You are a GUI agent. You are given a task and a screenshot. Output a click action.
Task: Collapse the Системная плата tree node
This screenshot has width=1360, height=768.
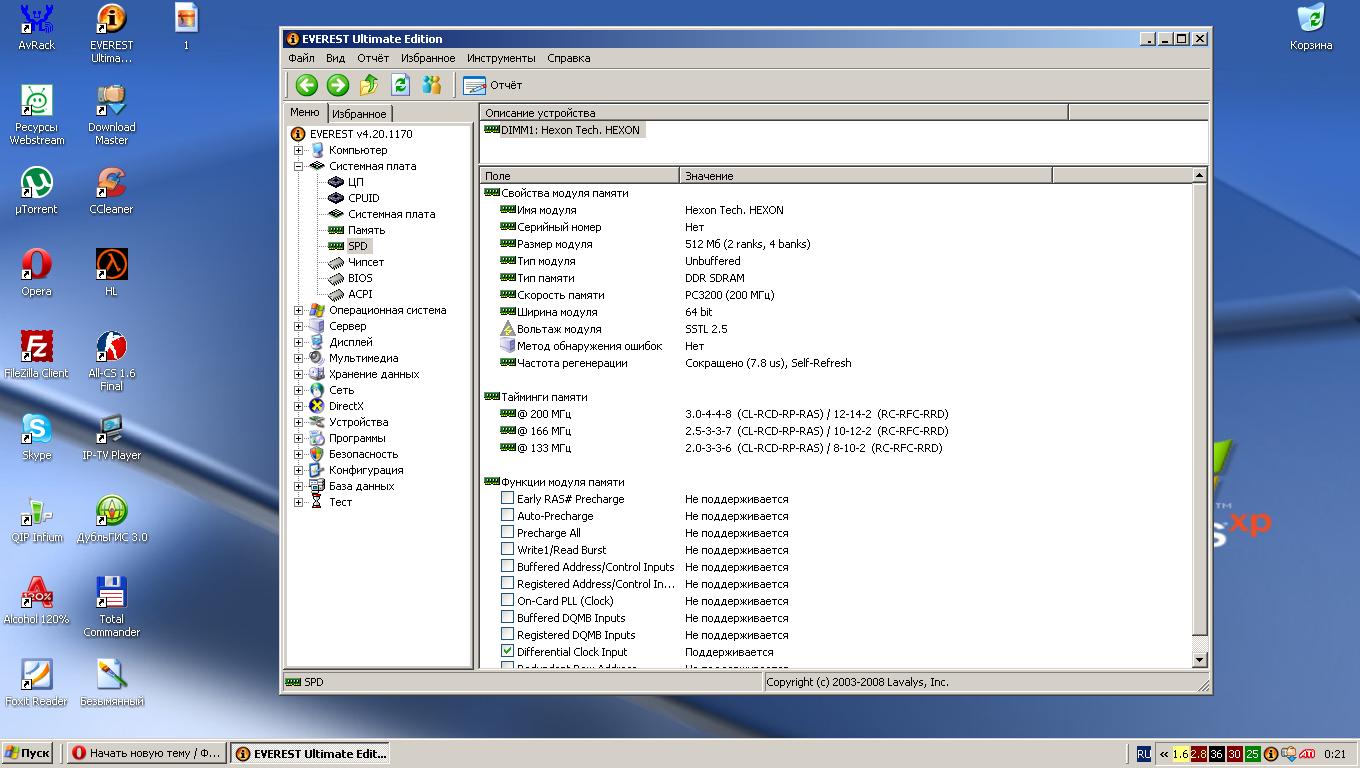point(298,166)
